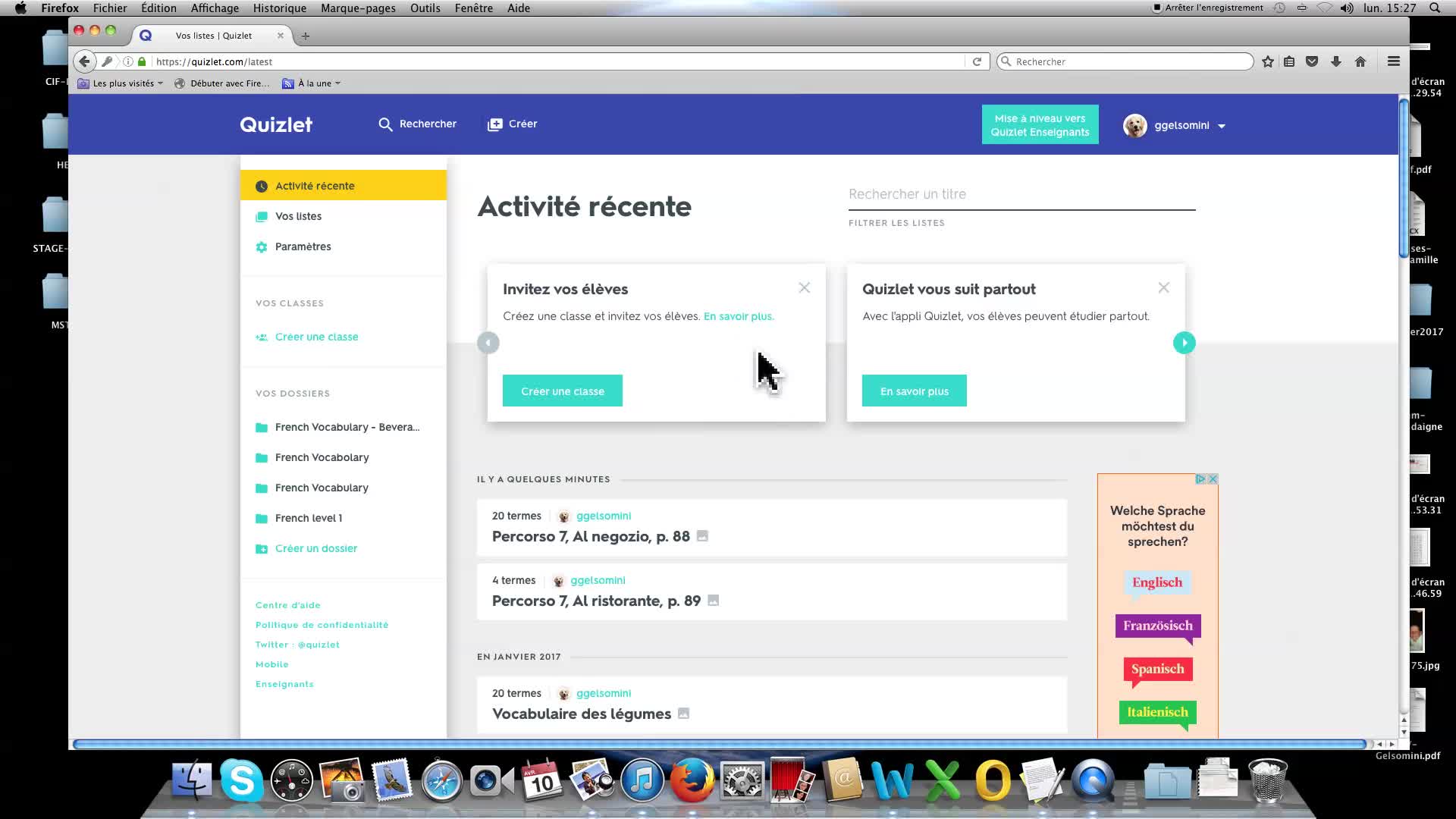Open the French level 1 folder
1456x819 pixels.
pyautogui.click(x=308, y=518)
